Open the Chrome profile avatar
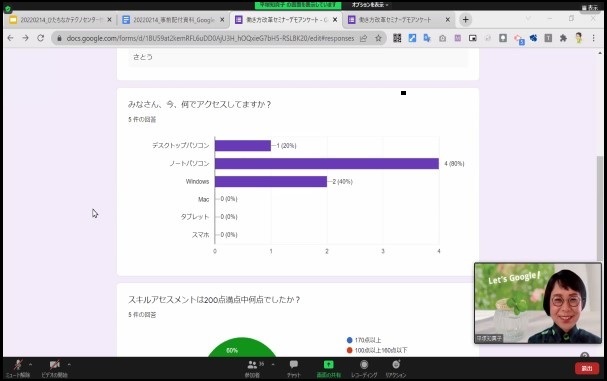The width and height of the screenshot is (607, 381). pos(579,38)
